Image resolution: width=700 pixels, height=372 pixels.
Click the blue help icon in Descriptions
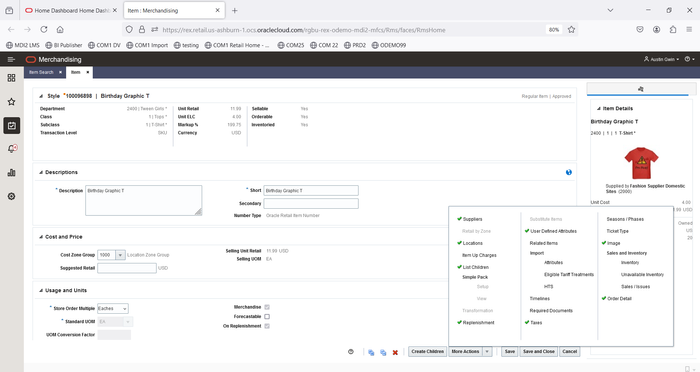point(569,172)
